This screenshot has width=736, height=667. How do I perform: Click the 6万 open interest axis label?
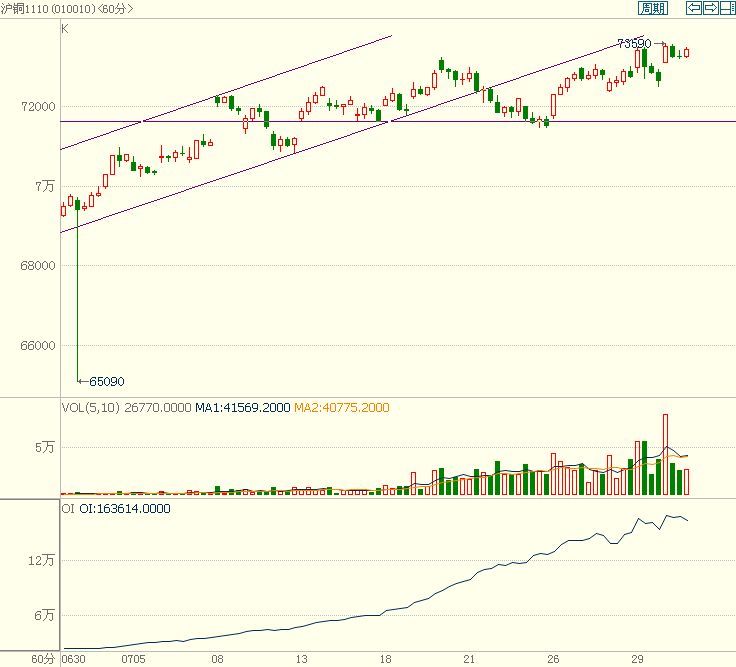point(45,615)
